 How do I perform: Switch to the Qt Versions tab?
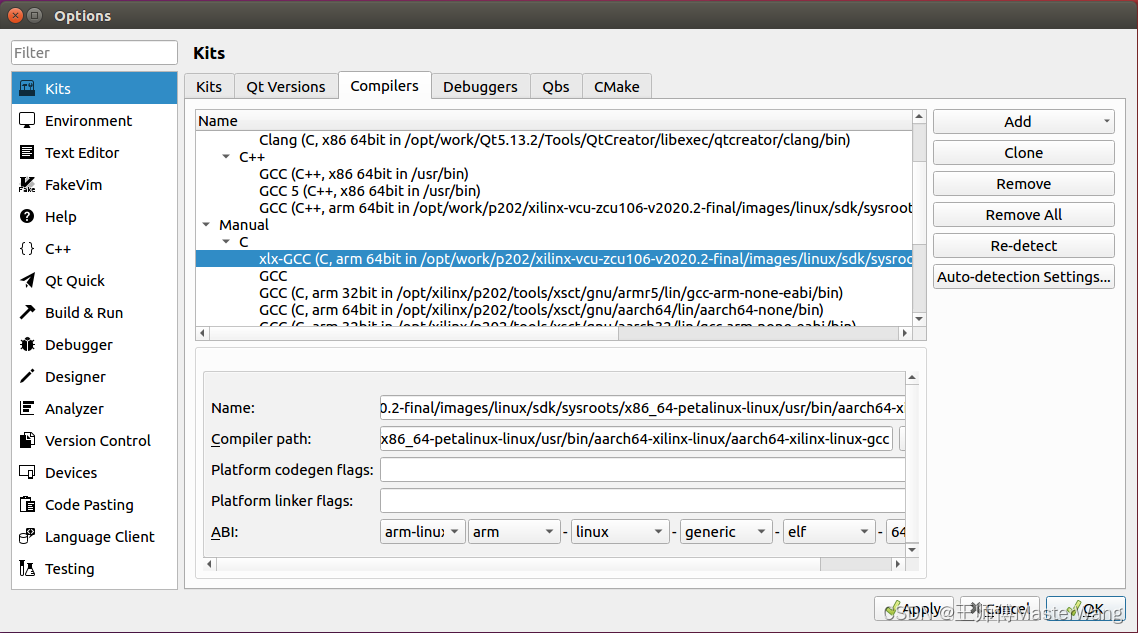(285, 86)
